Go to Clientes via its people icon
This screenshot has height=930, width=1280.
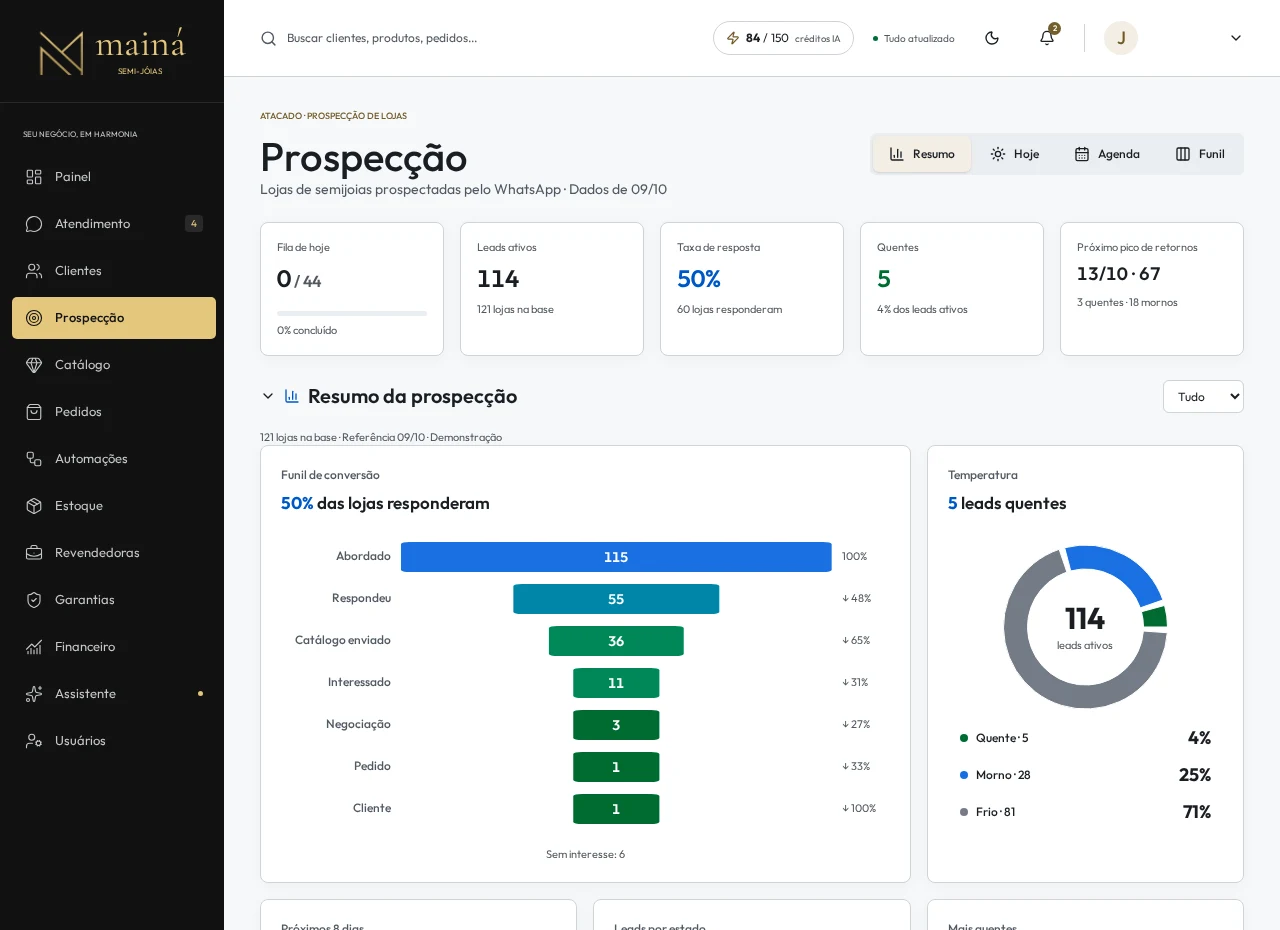[34, 271]
